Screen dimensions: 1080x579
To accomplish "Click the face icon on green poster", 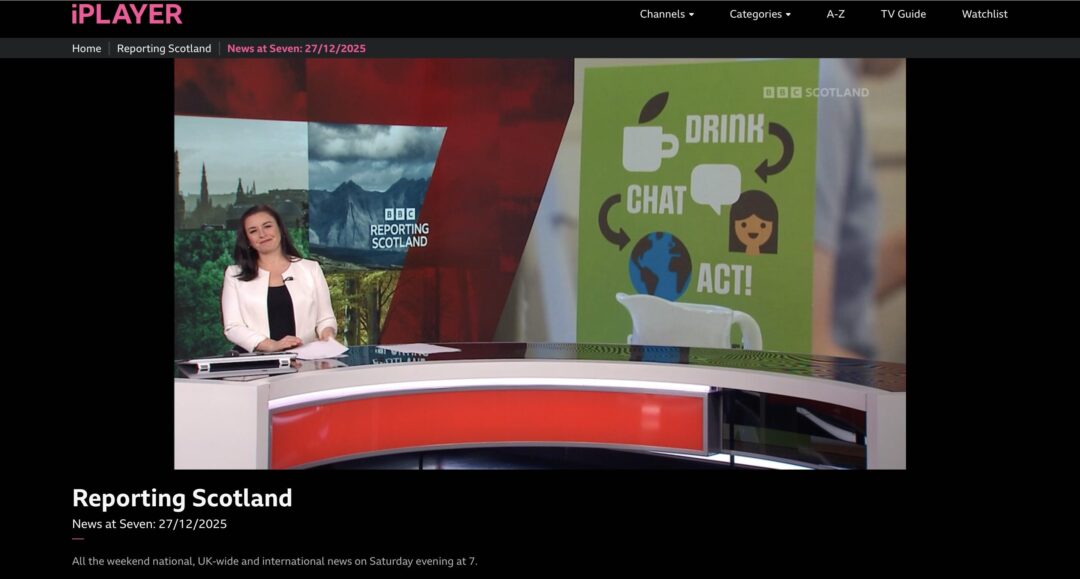I will coord(754,223).
